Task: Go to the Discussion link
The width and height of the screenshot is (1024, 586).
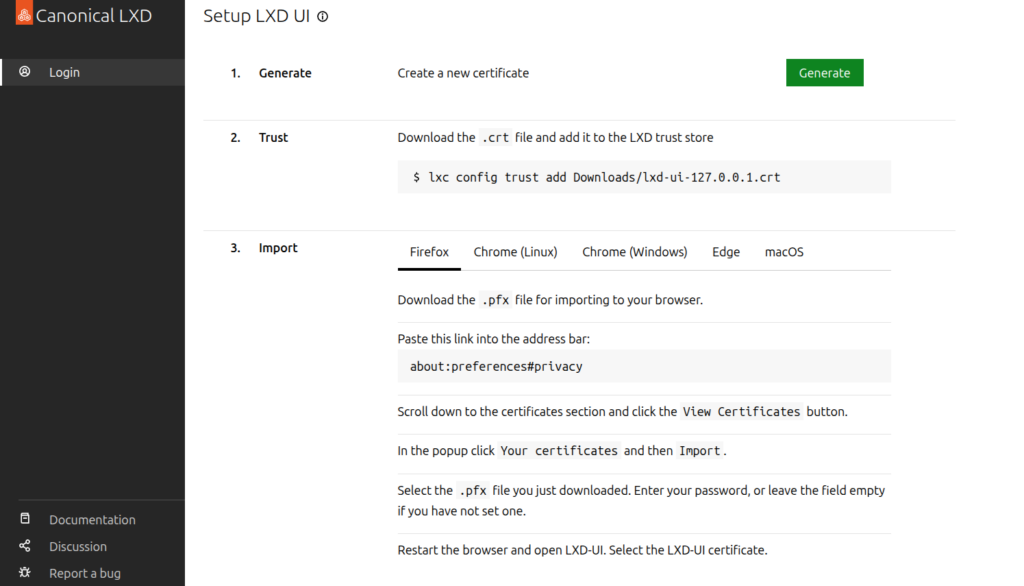Action: 78,547
